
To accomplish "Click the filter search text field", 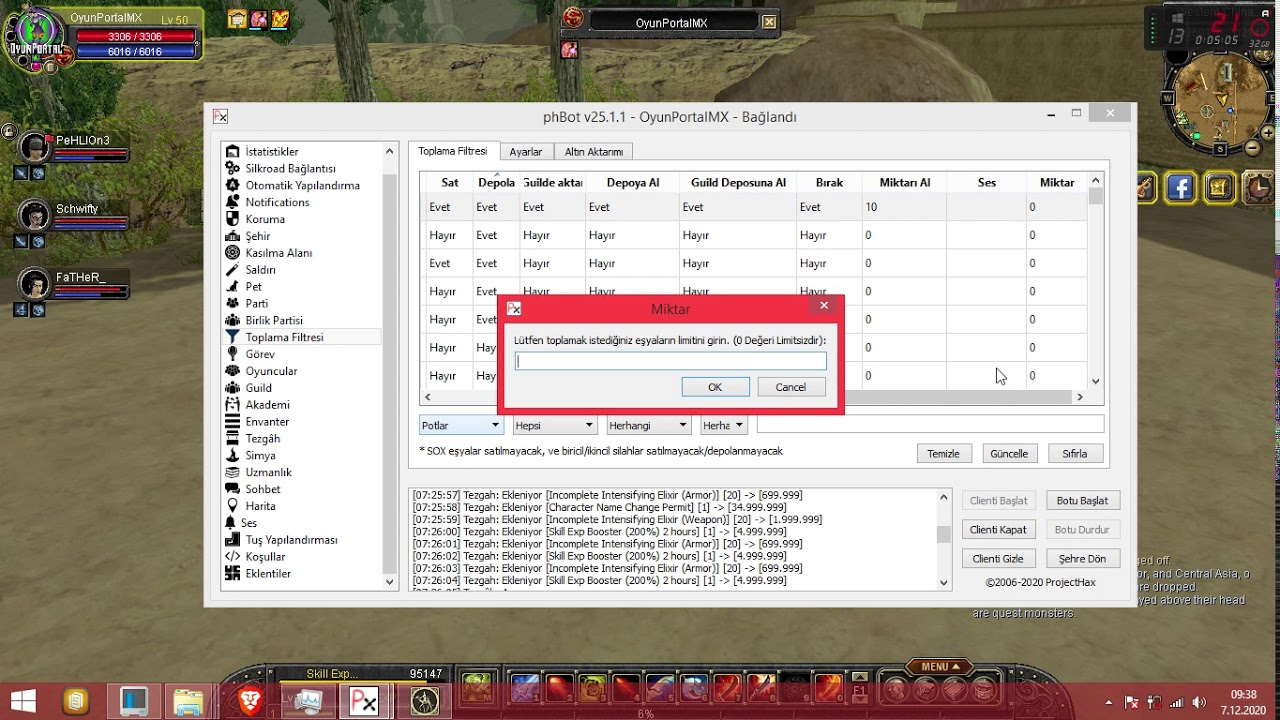I will coord(930,425).
